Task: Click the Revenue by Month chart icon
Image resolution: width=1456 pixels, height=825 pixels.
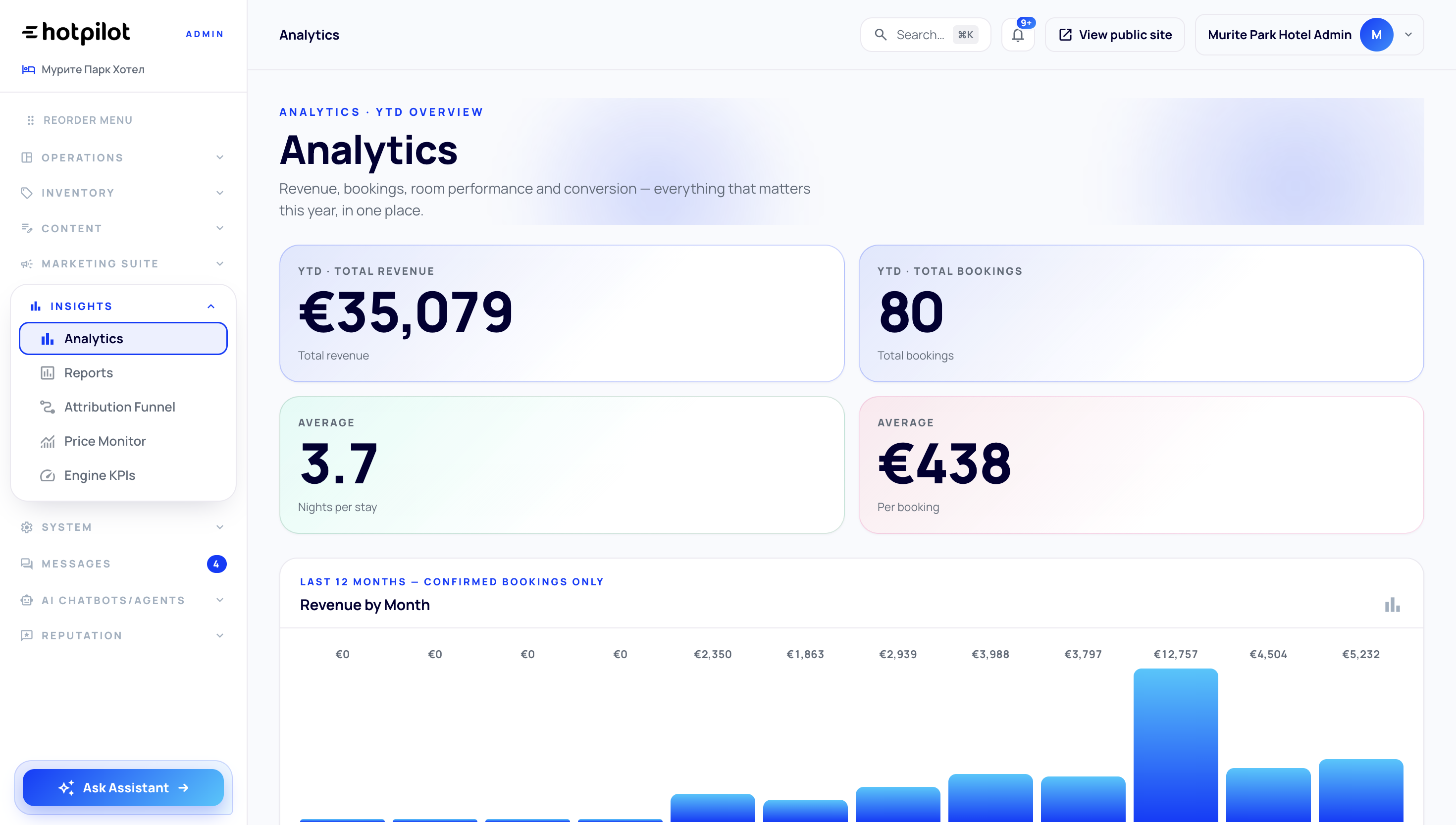Action: (x=1393, y=605)
